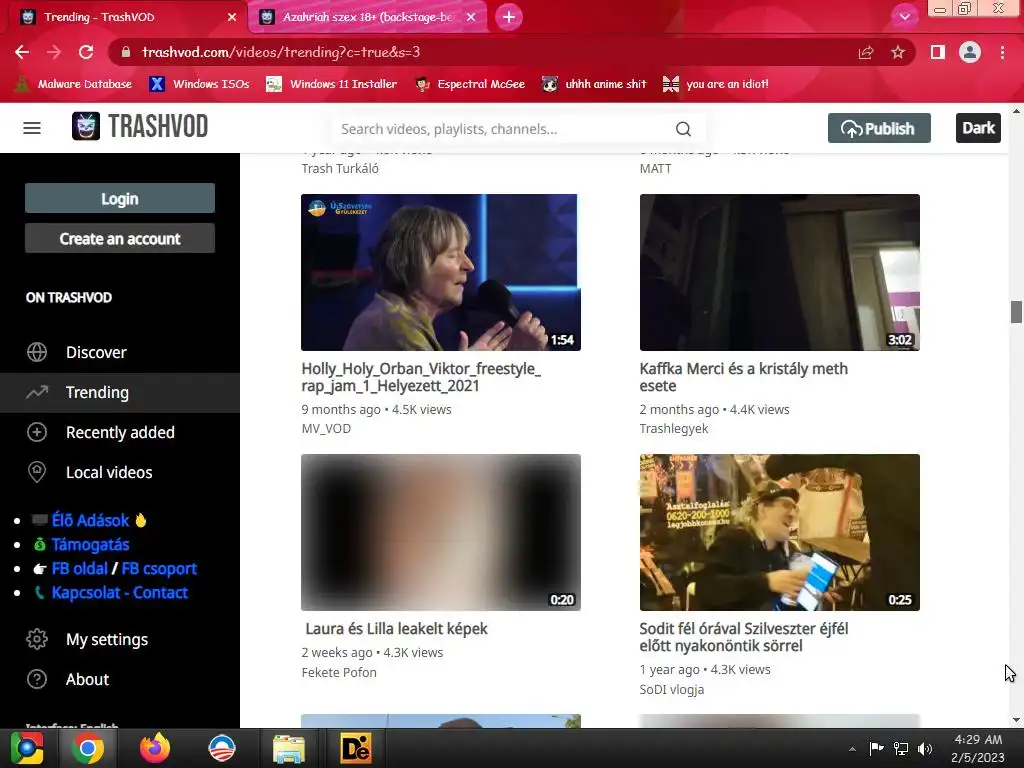The height and width of the screenshot is (768, 1024).
Task: Click the Trending arrow icon
Action: point(37,392)
